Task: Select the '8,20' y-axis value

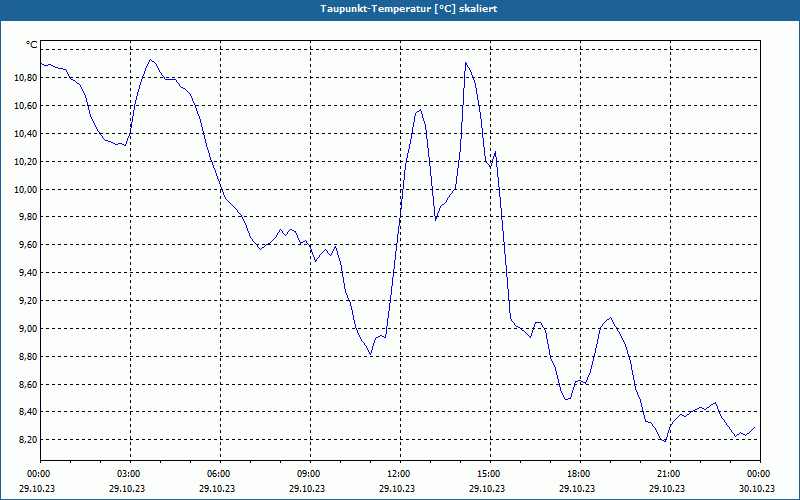Action: [x=29, y=440]
